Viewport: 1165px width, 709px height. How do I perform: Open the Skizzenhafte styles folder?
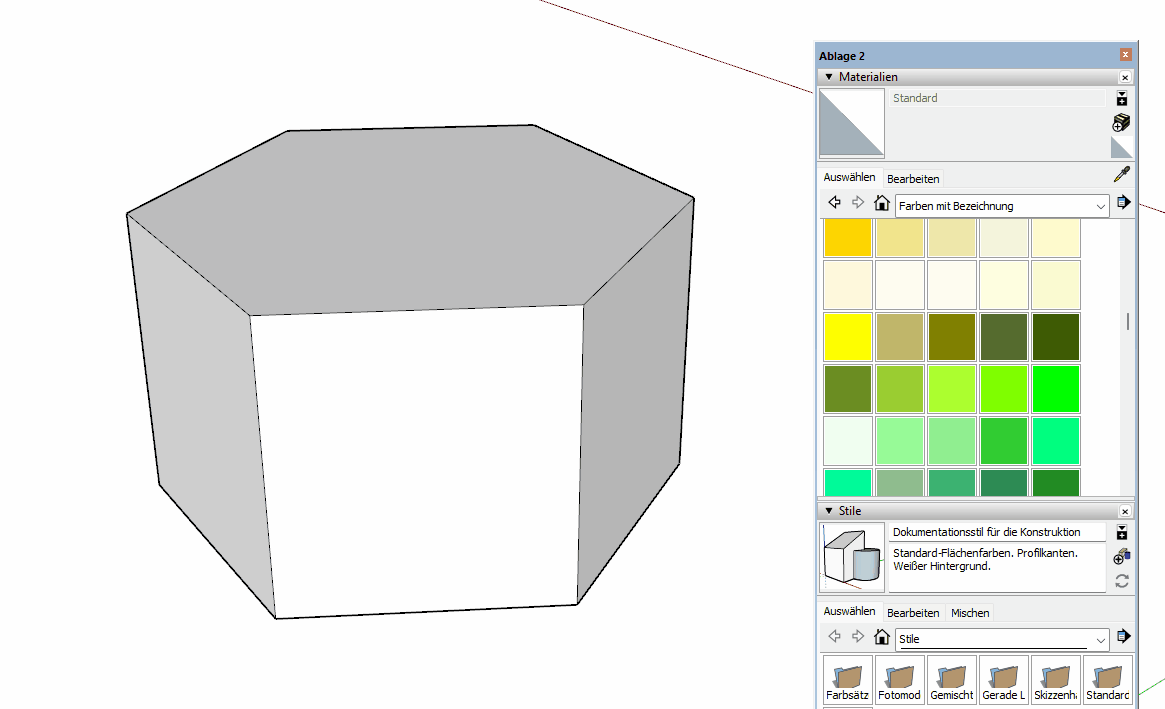click(x=1056, y=680)
